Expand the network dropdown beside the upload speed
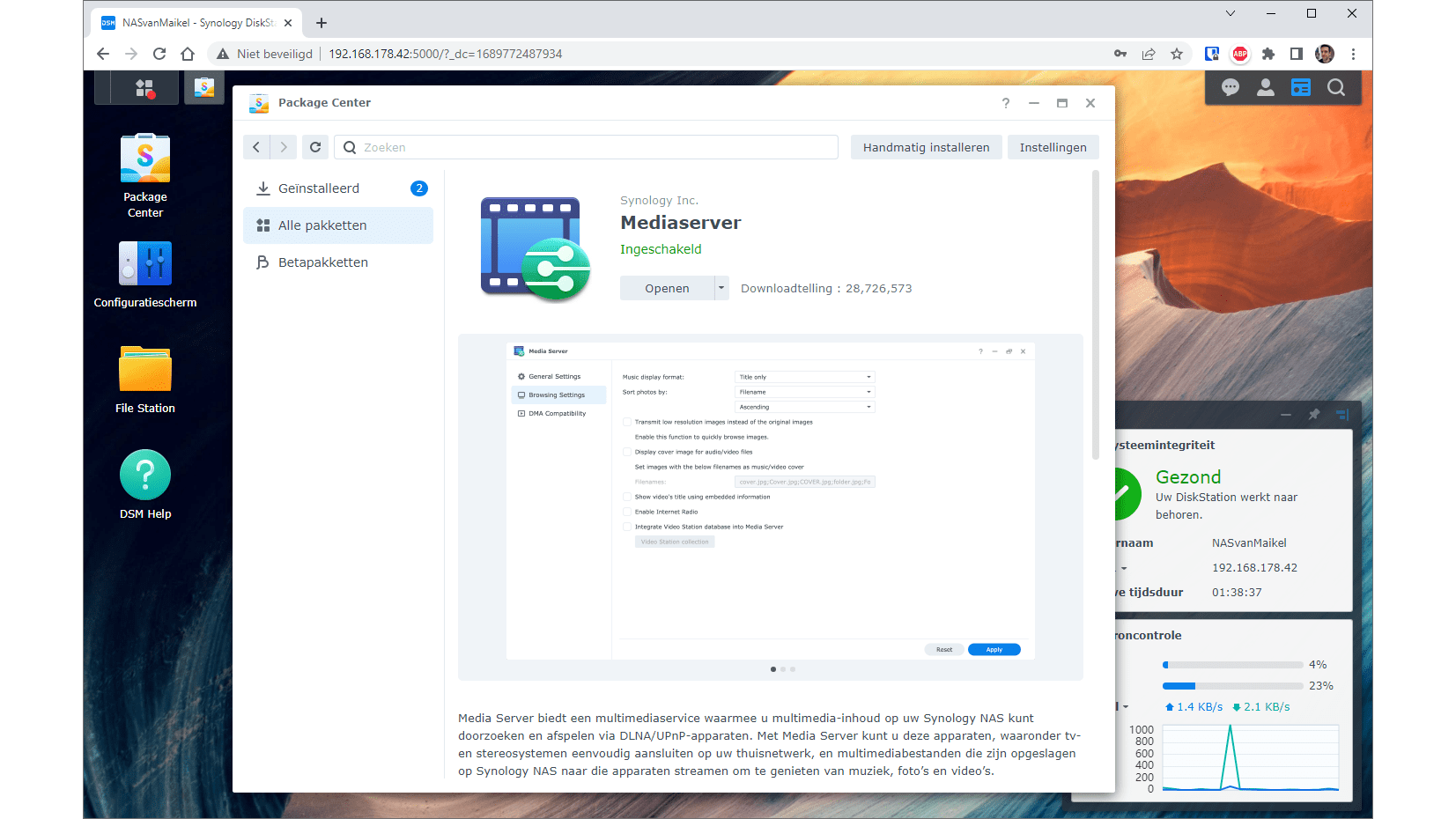Screen dimensions: 1456x819 click(1125, 707)
